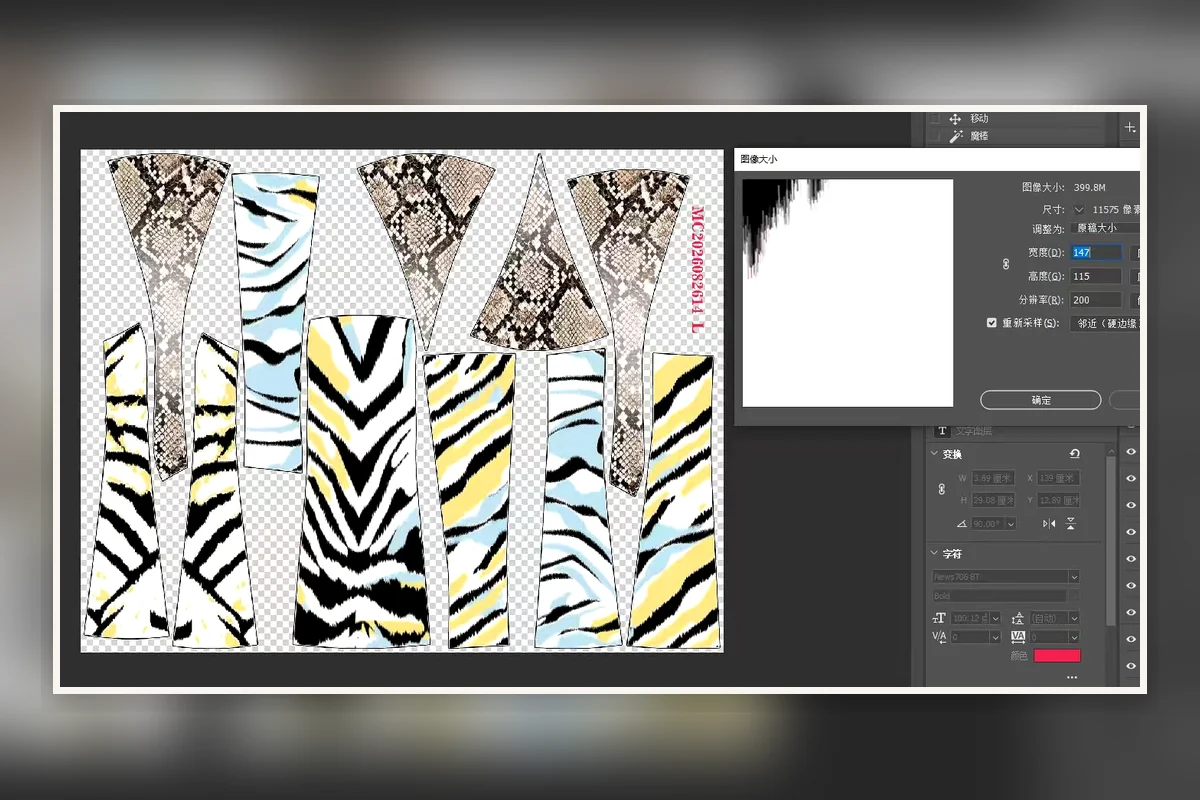Click the Y position field in 变换
Image resolution: width=1200 pixels, height=800 pixels.
(x=1058, y=500)
